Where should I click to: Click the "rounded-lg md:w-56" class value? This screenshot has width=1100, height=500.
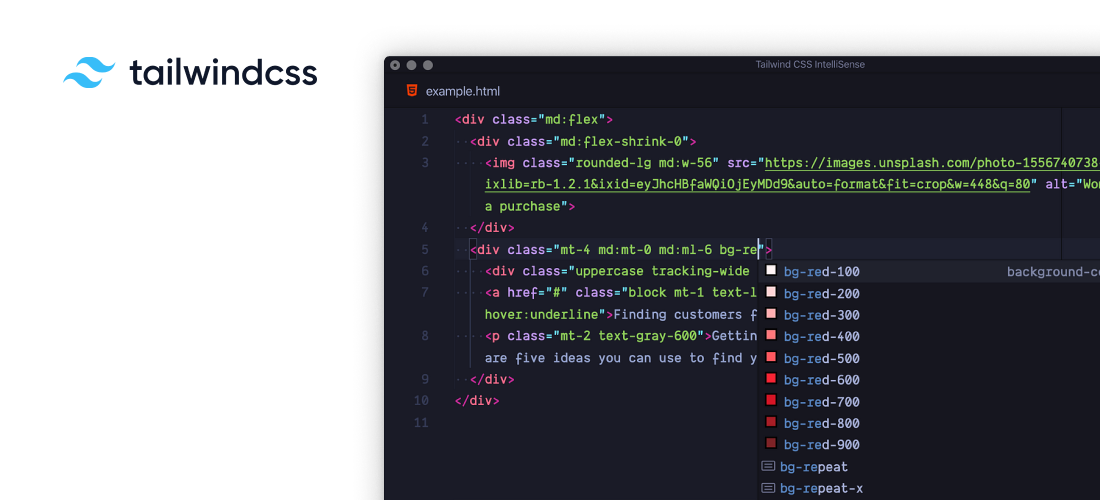pos(644,163)
